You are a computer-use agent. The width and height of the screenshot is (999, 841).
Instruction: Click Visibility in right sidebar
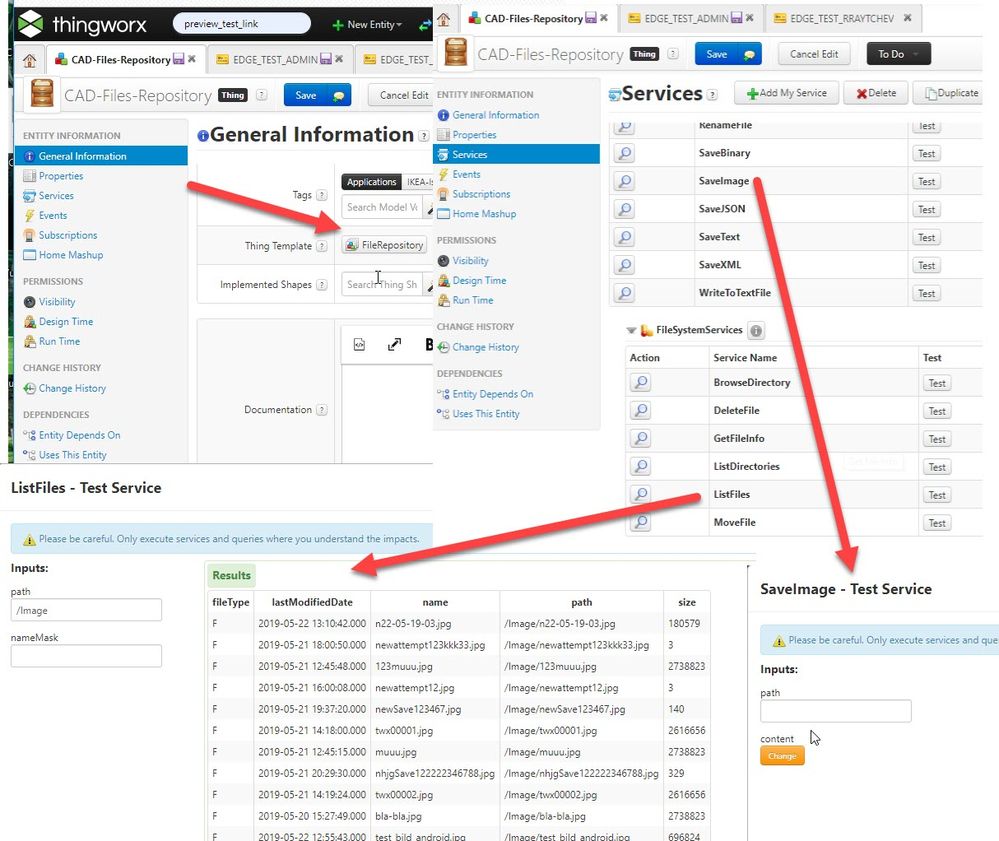tap(470, 261)
